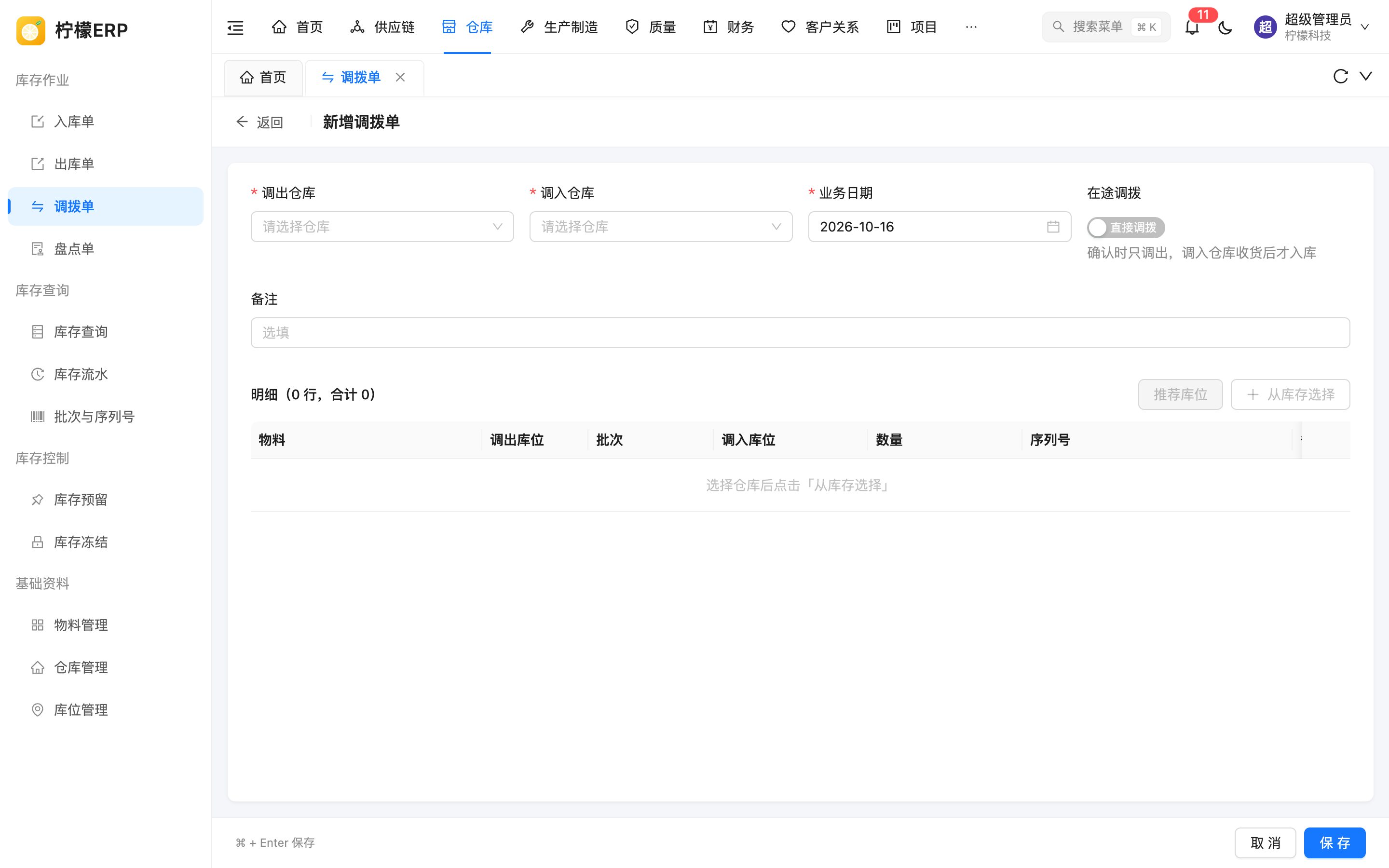Image resolution: width=1389 pixels, height=868 pixels.
Task: Open the 入库单 sidebar item
Action: tap(106, 122)
